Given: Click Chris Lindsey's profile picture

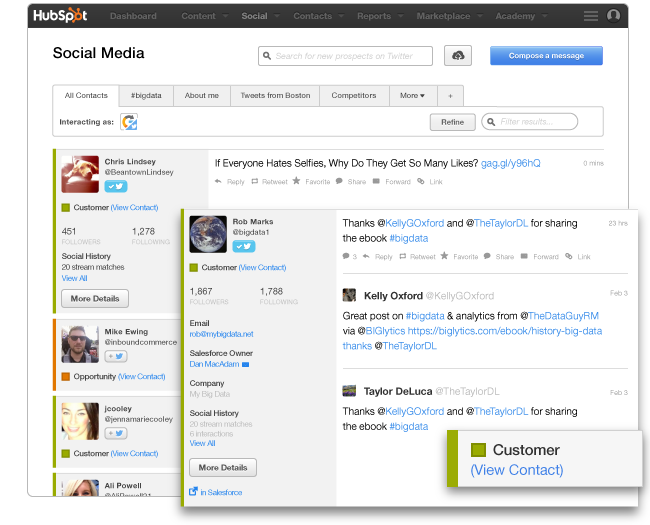Looking at the screenshot, I should point(80,174).
